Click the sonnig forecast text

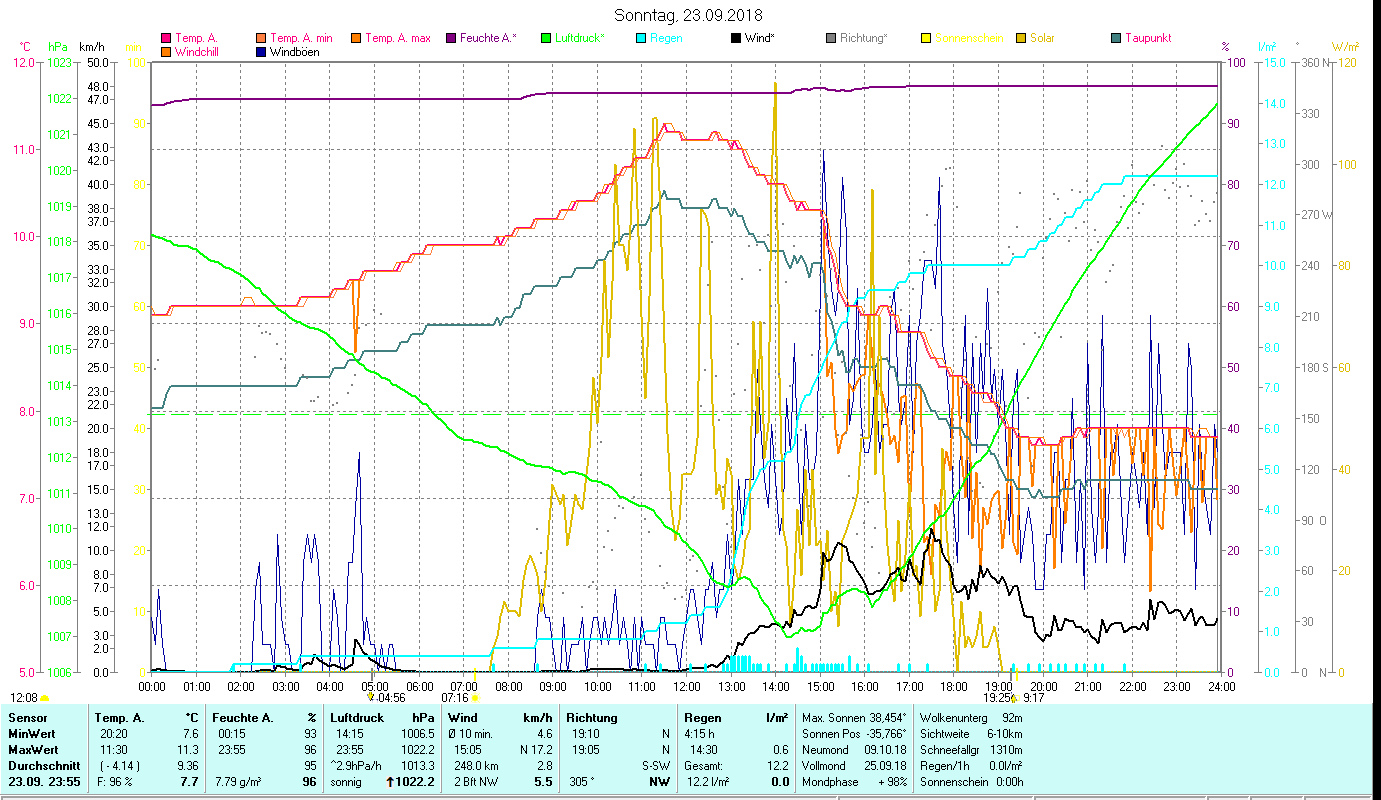[x=347, y=782]
